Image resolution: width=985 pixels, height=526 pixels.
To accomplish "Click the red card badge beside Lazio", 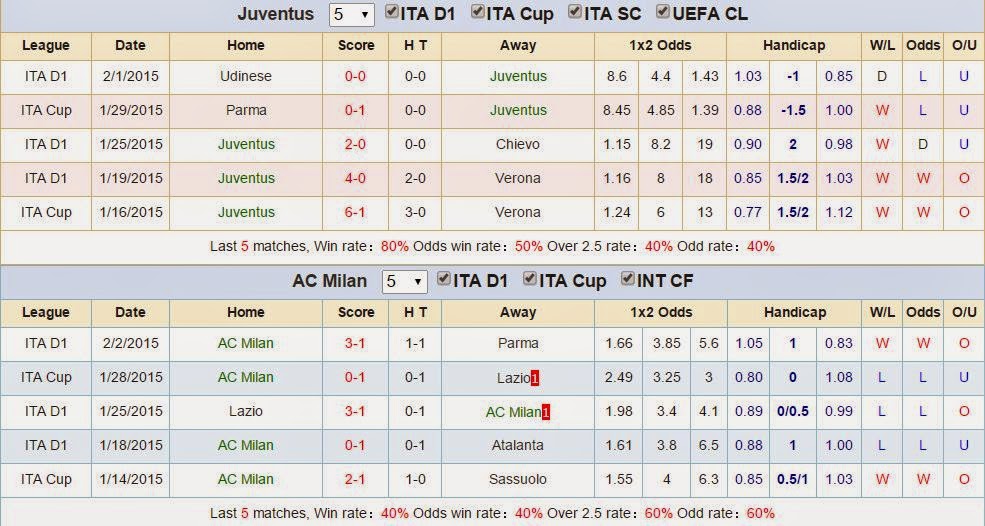I will tap(535, 378).
